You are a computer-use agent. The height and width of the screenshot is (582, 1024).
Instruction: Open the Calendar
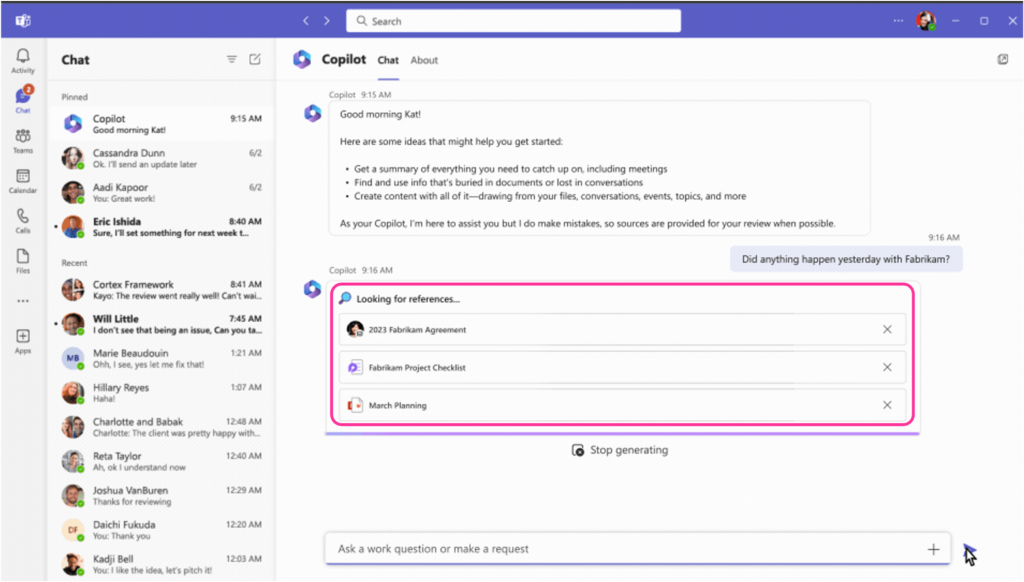coord(22,180)
